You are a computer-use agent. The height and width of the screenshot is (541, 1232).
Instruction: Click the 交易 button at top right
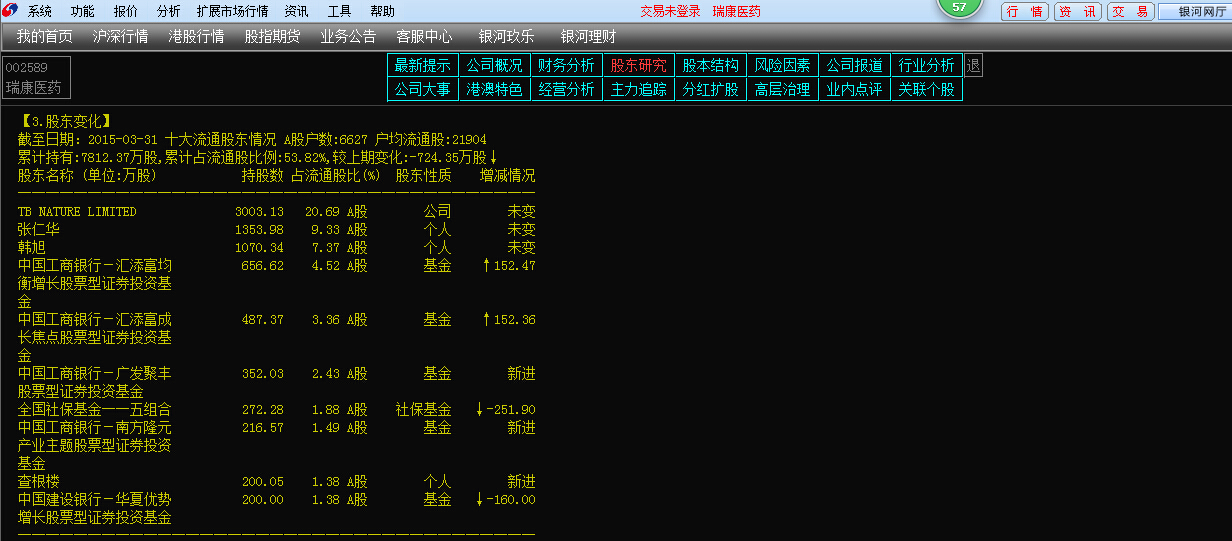pyautogui.click(x=1131, y=12)
